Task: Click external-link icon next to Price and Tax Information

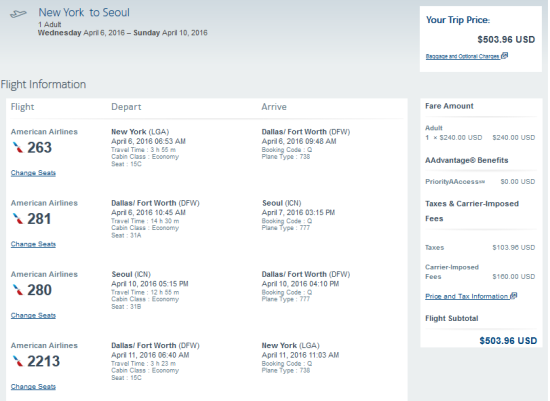Action: click(x=514, y=296)
